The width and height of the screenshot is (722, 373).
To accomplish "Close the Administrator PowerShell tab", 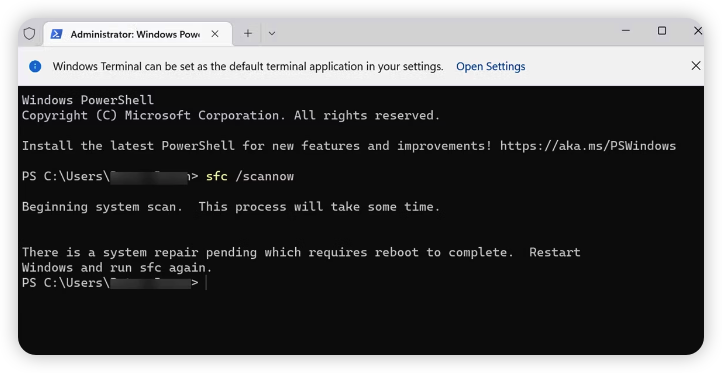I will (x=215, y=34).
